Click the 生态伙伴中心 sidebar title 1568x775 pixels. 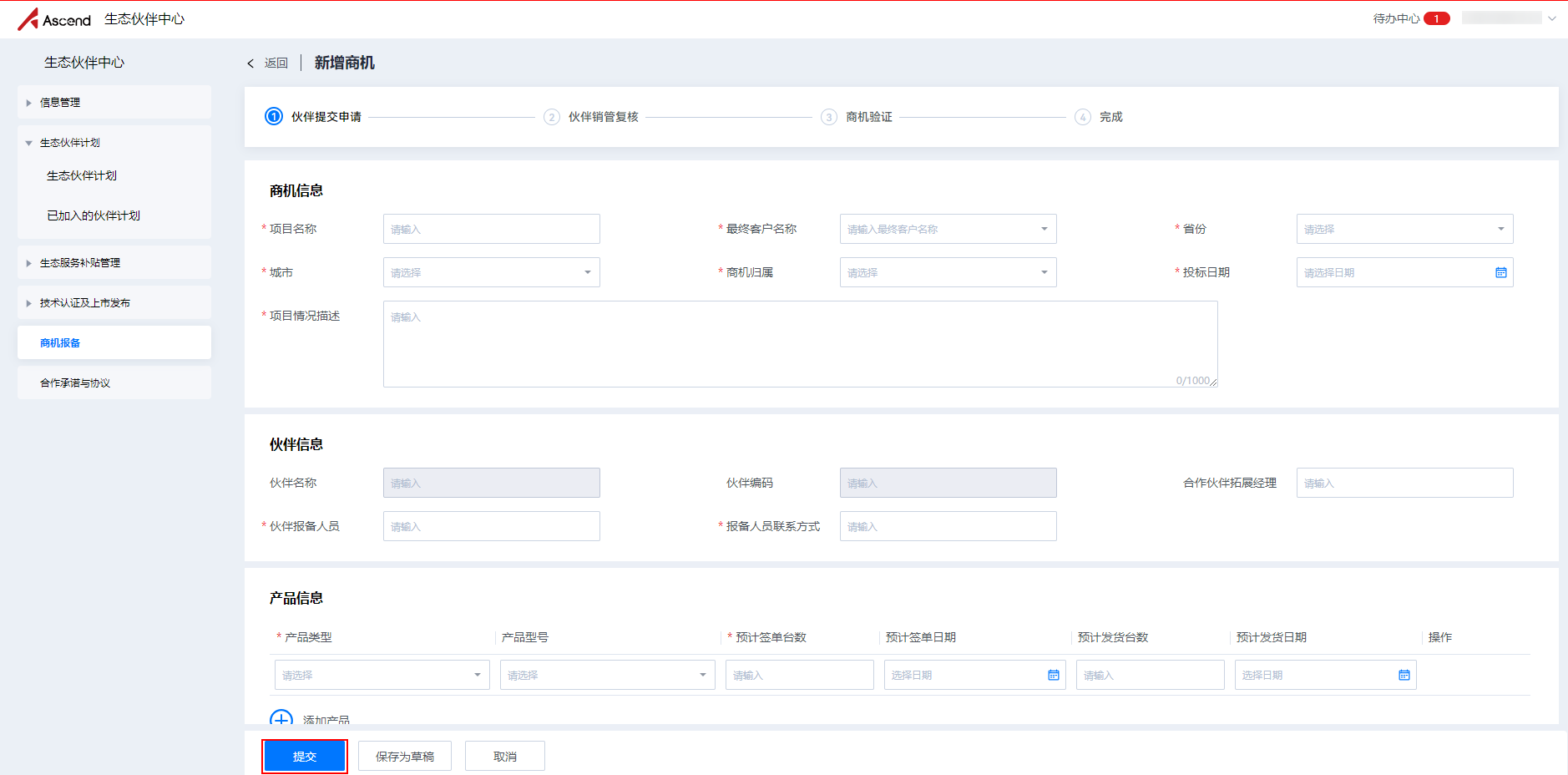pyautogui.click(x=84, y=63)
